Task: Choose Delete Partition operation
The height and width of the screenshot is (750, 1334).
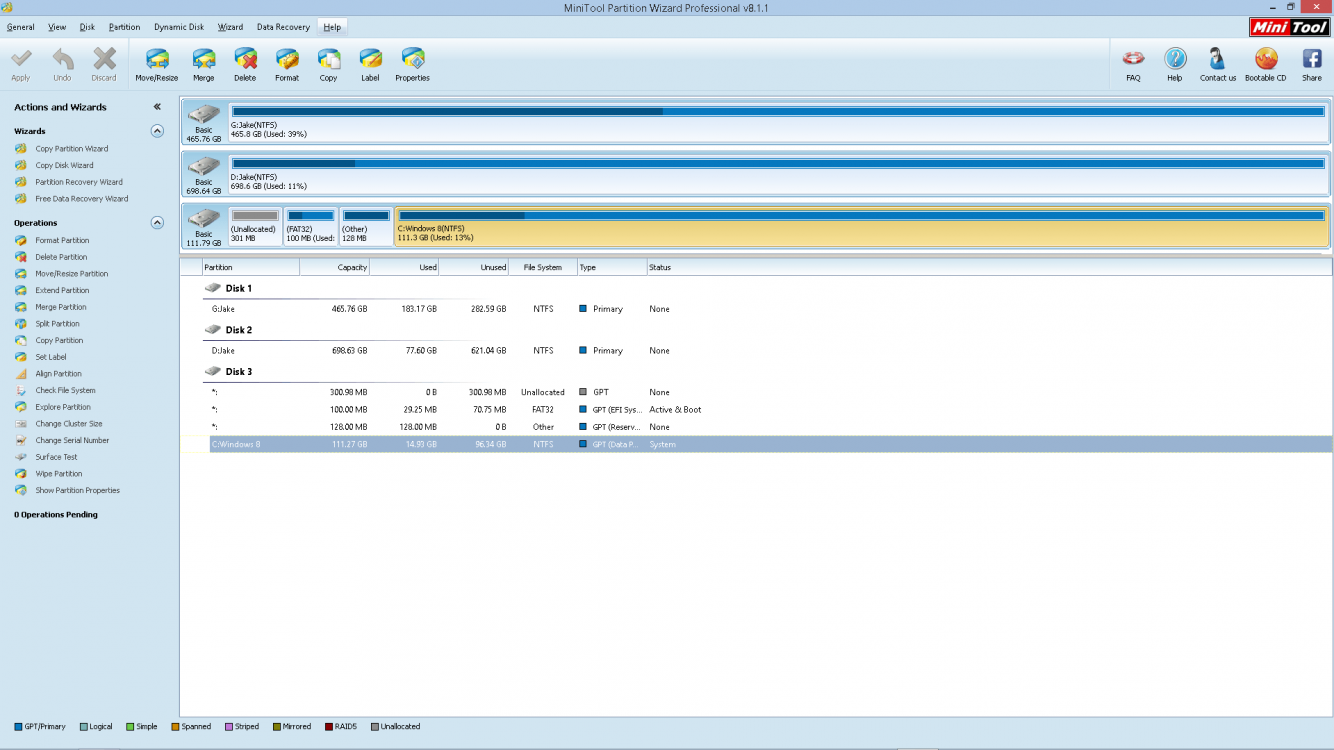Action: [x=61, y=257]
